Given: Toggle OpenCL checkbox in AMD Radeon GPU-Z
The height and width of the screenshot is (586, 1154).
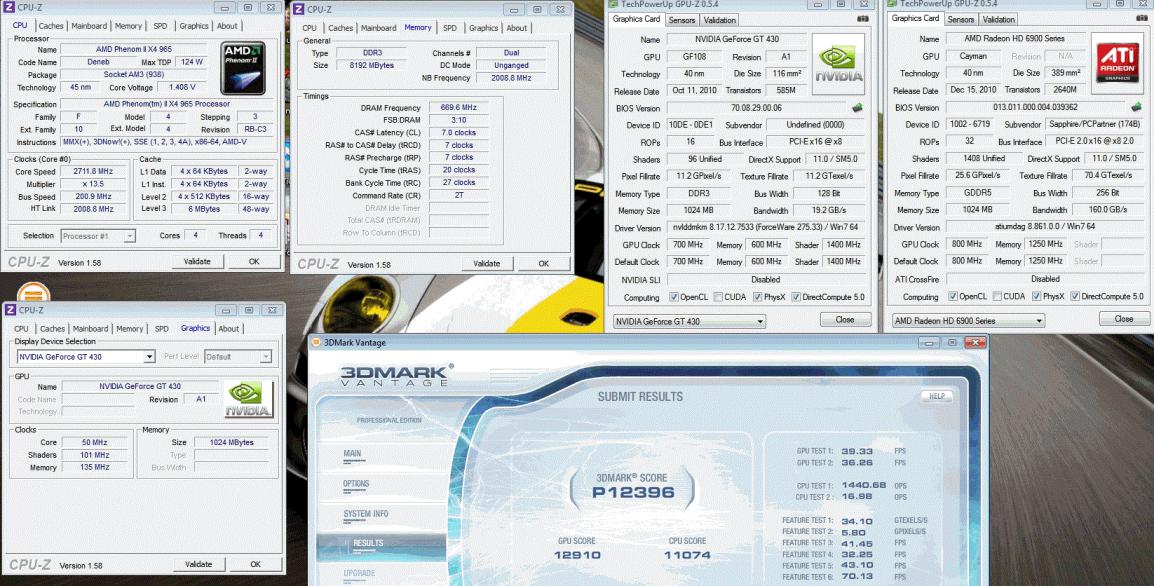Looking at the screenshot, I should pyautogui.click(x=953, y=296).
